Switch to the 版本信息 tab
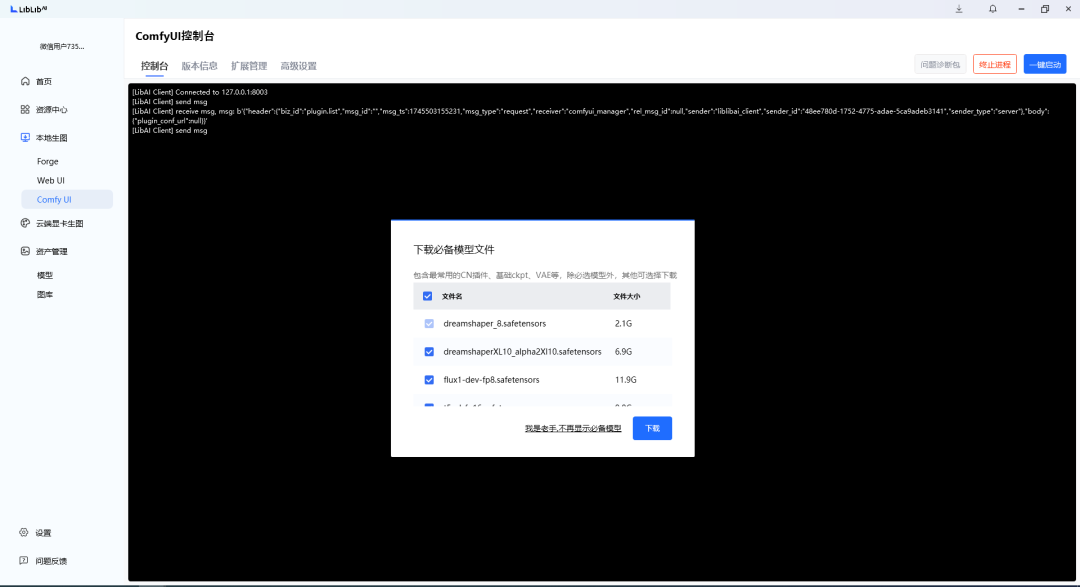 click(x=199, y=66)
